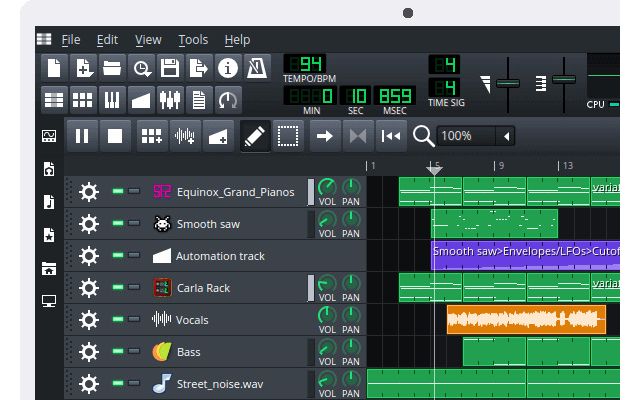Open gear menu for Street_noise.wav track
The image size is (640, 400).
pos(89,384)
